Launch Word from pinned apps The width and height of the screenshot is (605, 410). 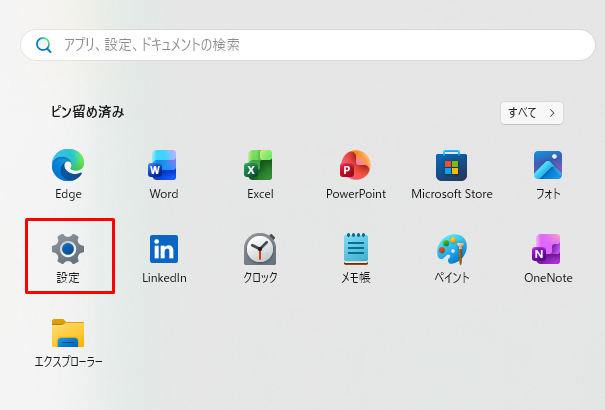[164, 165]
